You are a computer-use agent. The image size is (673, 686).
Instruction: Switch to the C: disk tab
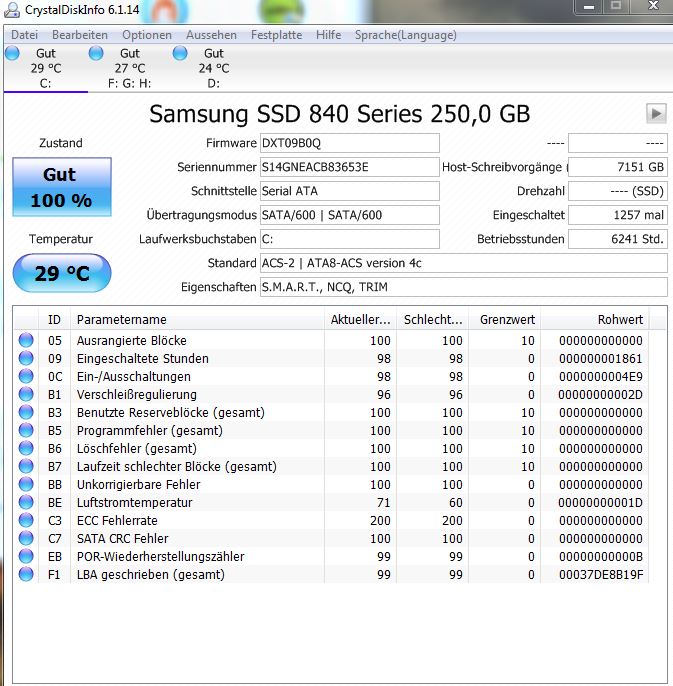tap(46, 68)
